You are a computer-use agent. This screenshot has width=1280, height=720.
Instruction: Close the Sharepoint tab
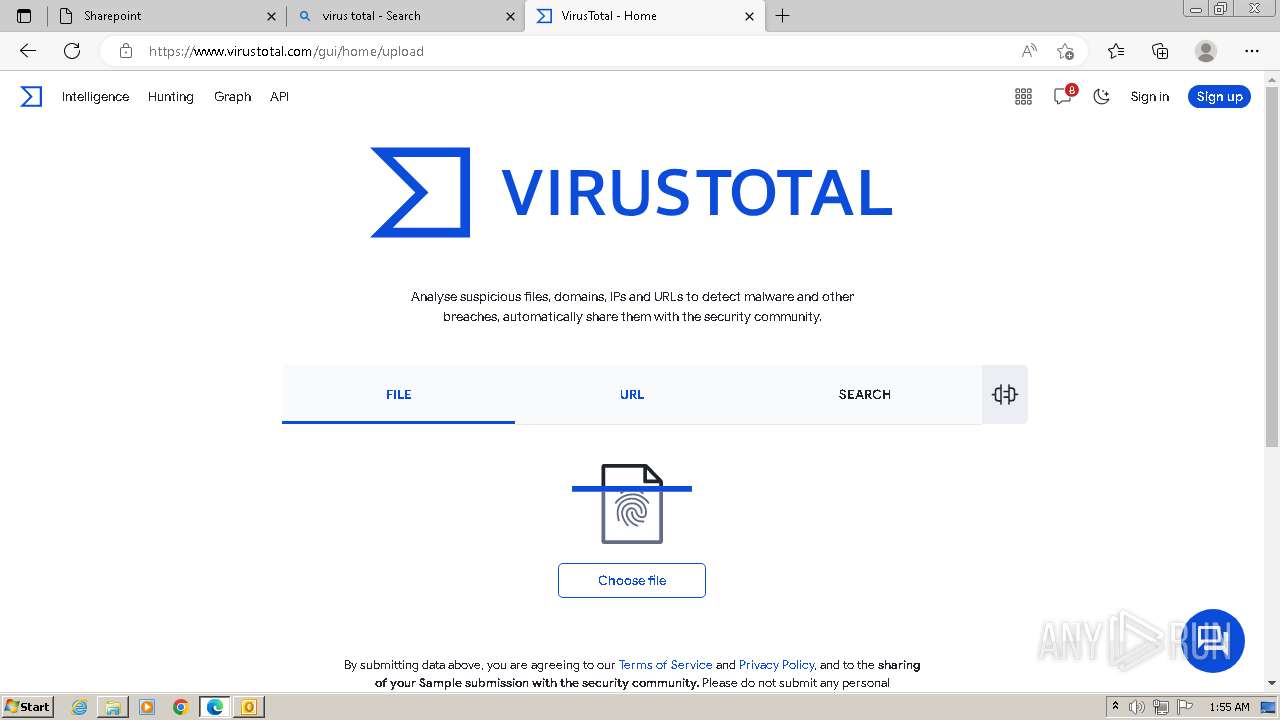(x=272, y=16)
